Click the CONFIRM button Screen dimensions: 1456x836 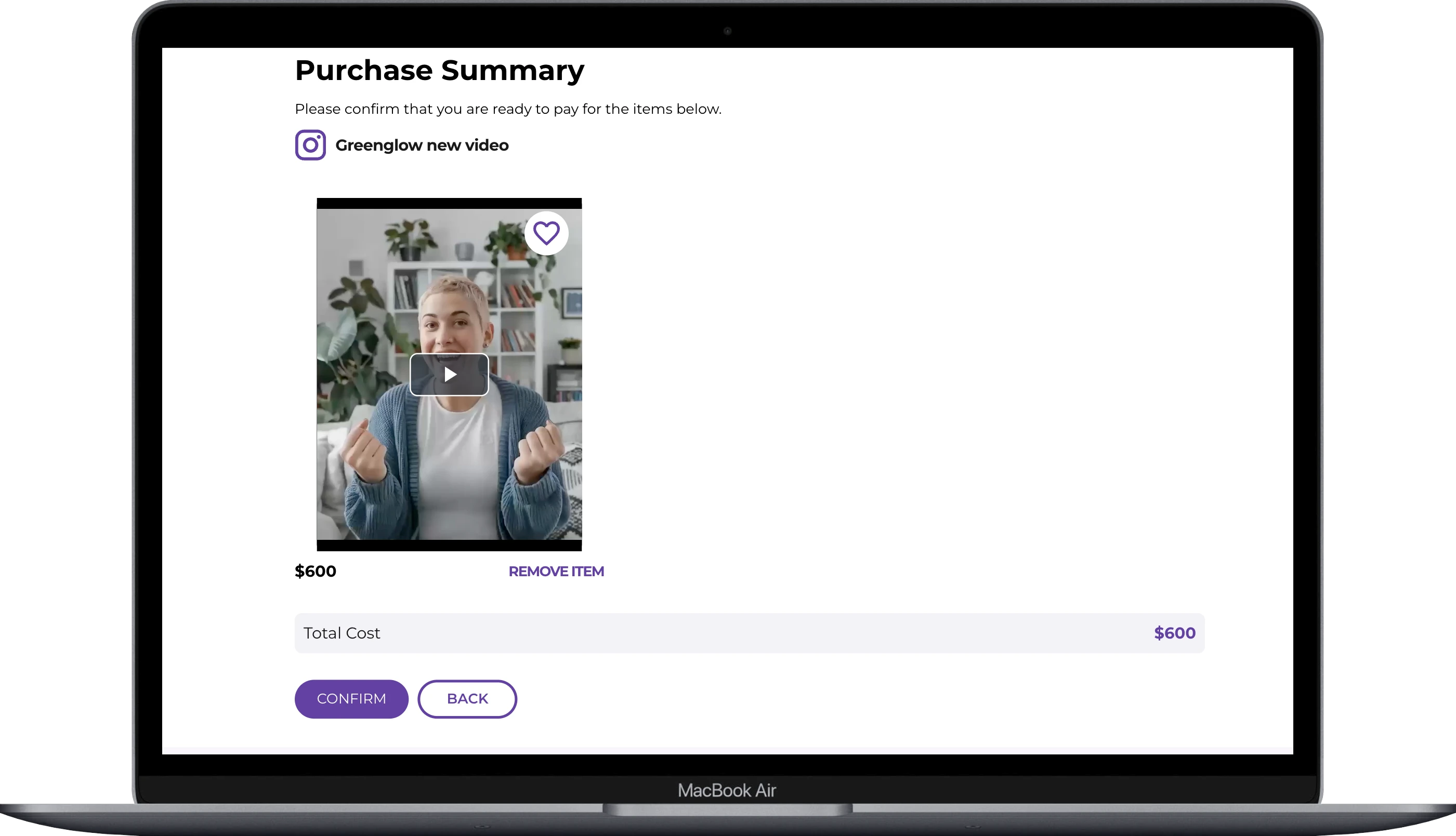pos(351,699)
